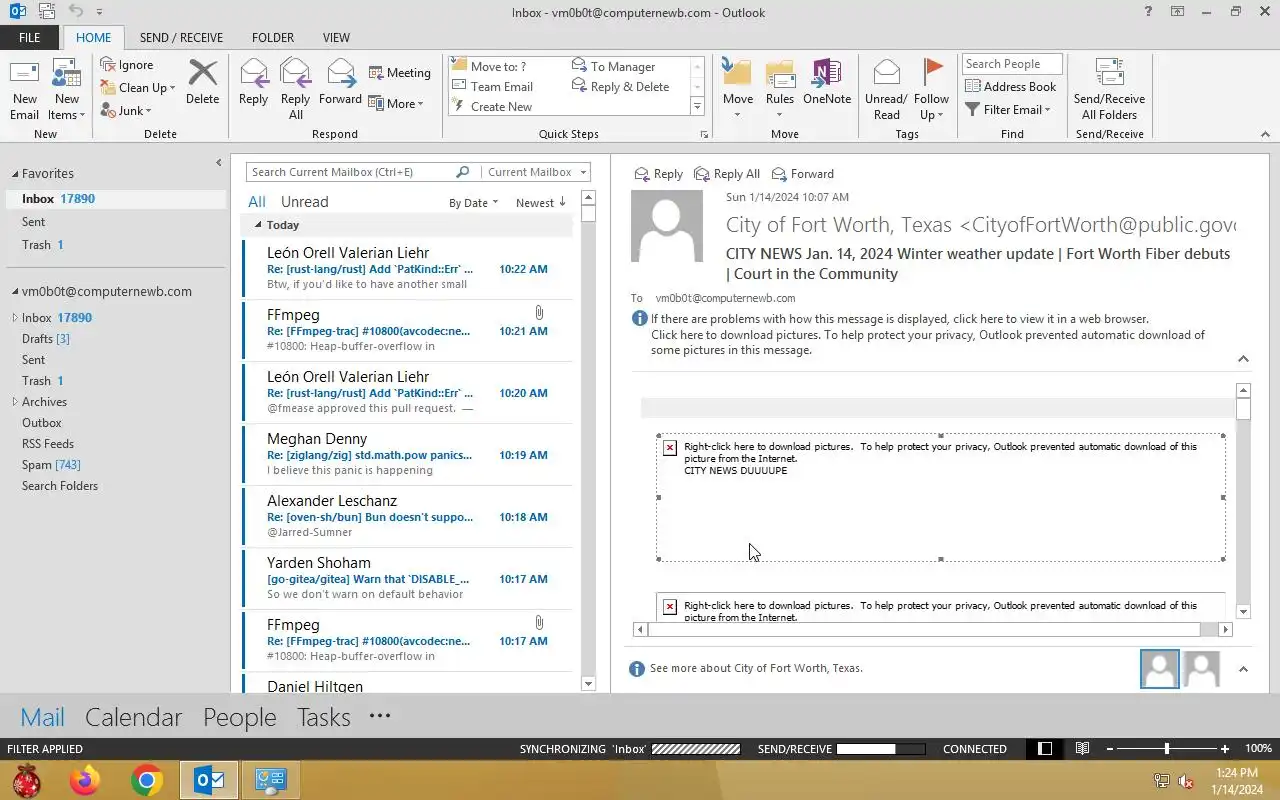Create a New Email
1280x800 pixels.
(24, 89)
